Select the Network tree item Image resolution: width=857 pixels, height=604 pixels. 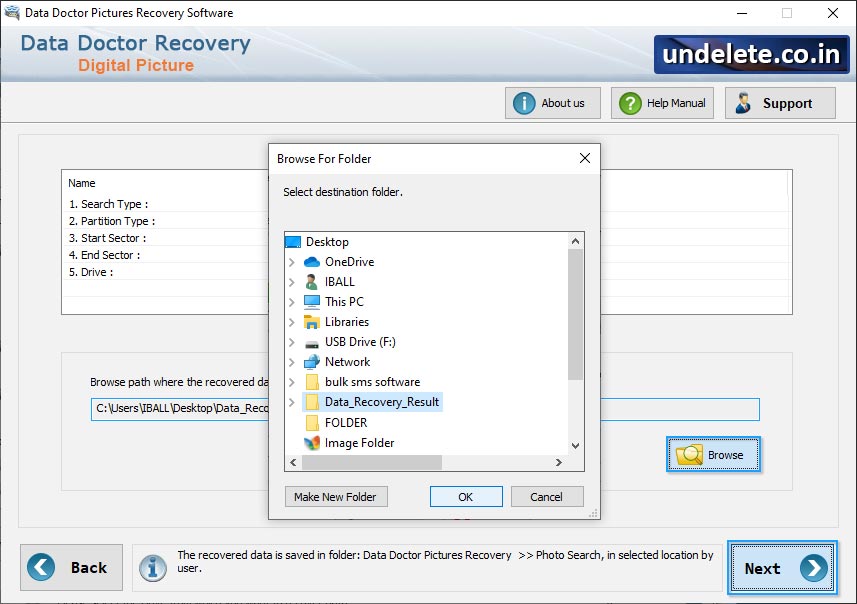(347, 362)
